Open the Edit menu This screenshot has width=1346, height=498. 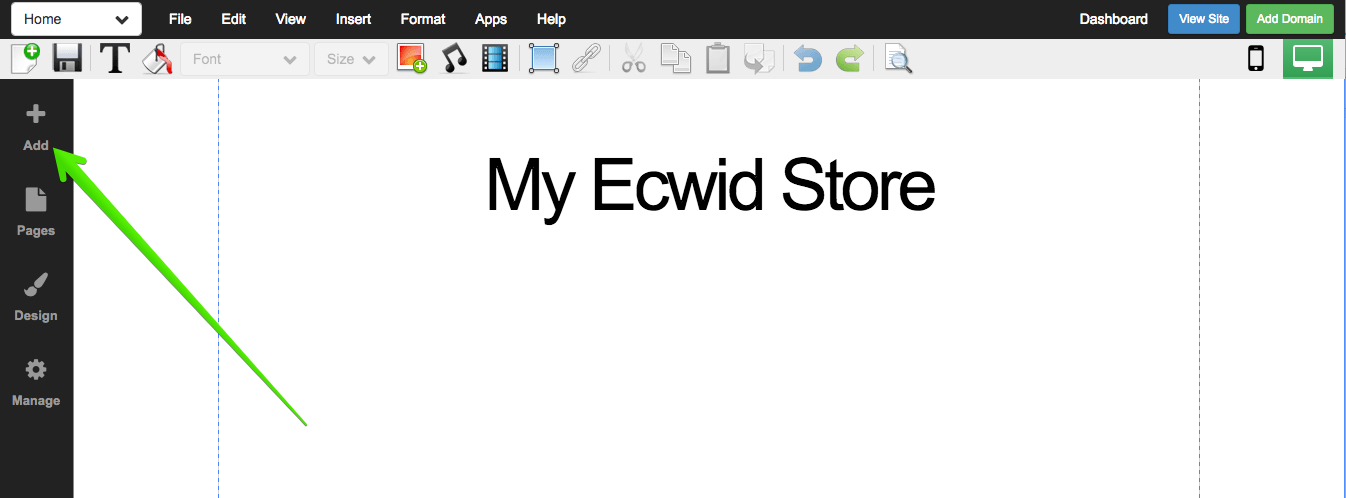tap(233, 19)
